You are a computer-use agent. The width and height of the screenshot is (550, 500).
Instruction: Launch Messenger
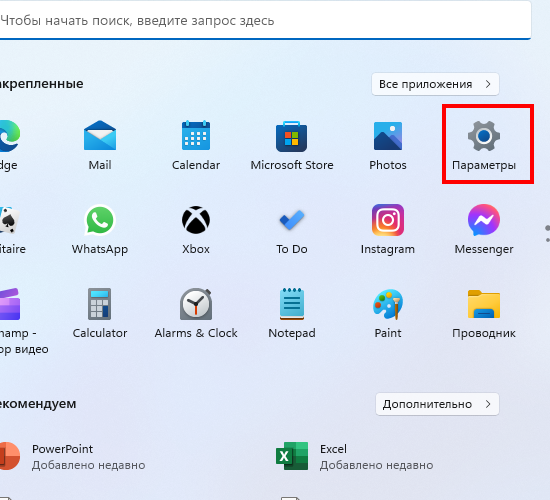pyautogui.click(x=484, y=229)
